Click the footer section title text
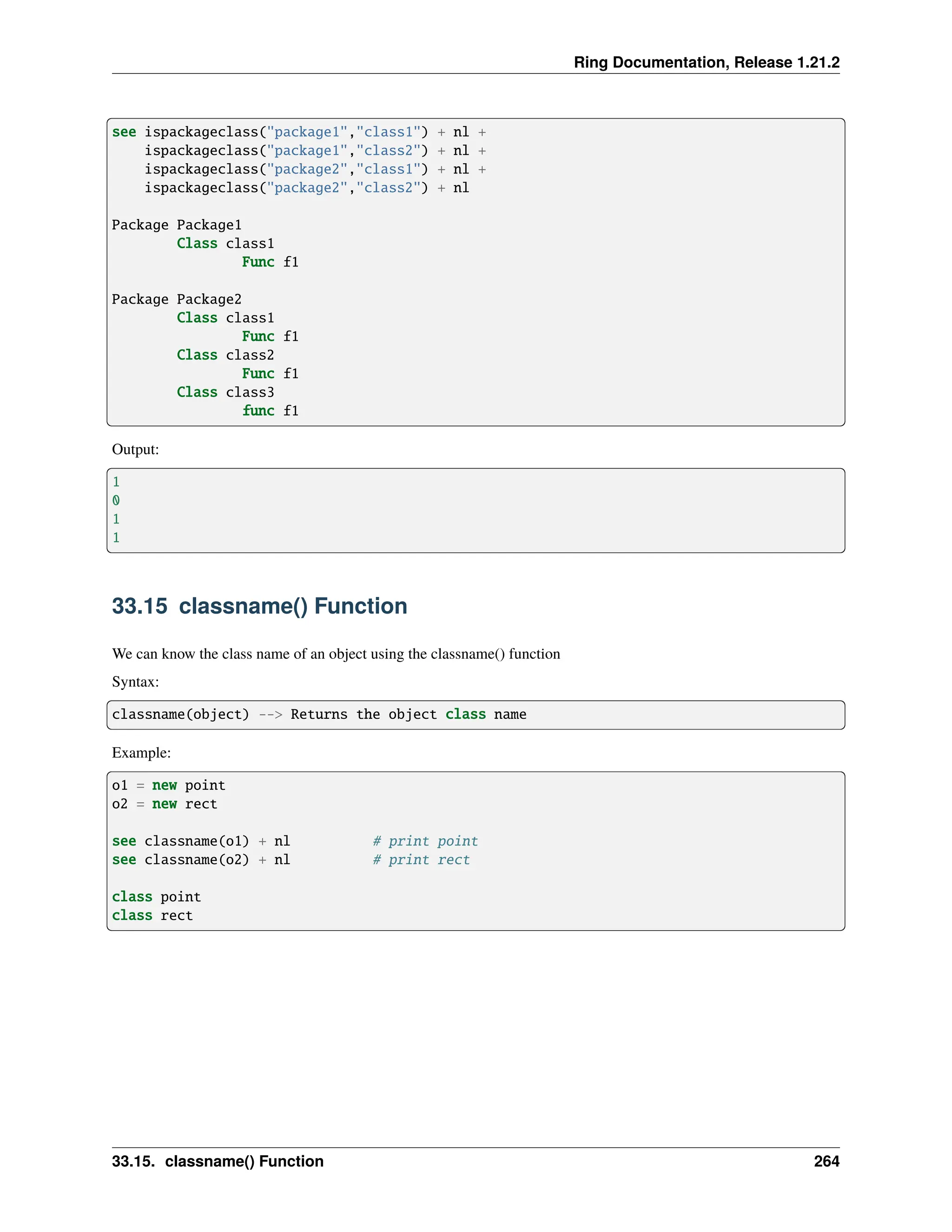Image resolution: width=952 pixels, height=1232 pixels. pyautogui.click(x=217, y=1161)
